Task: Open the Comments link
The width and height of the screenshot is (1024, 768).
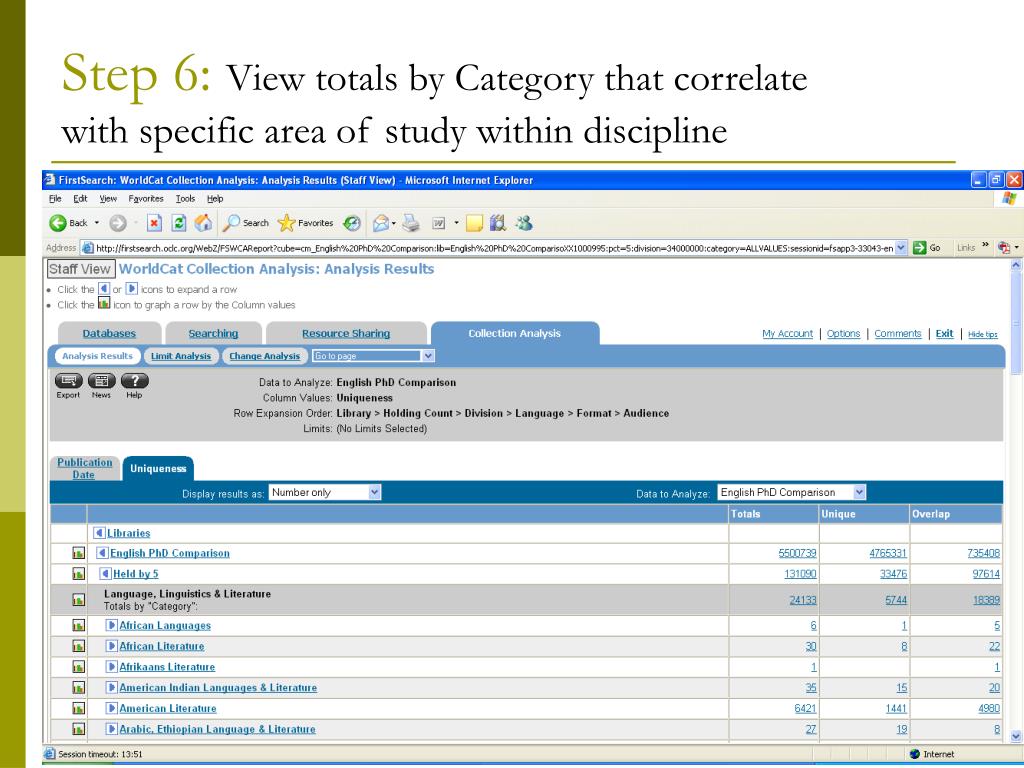Action: coord(897,334)
